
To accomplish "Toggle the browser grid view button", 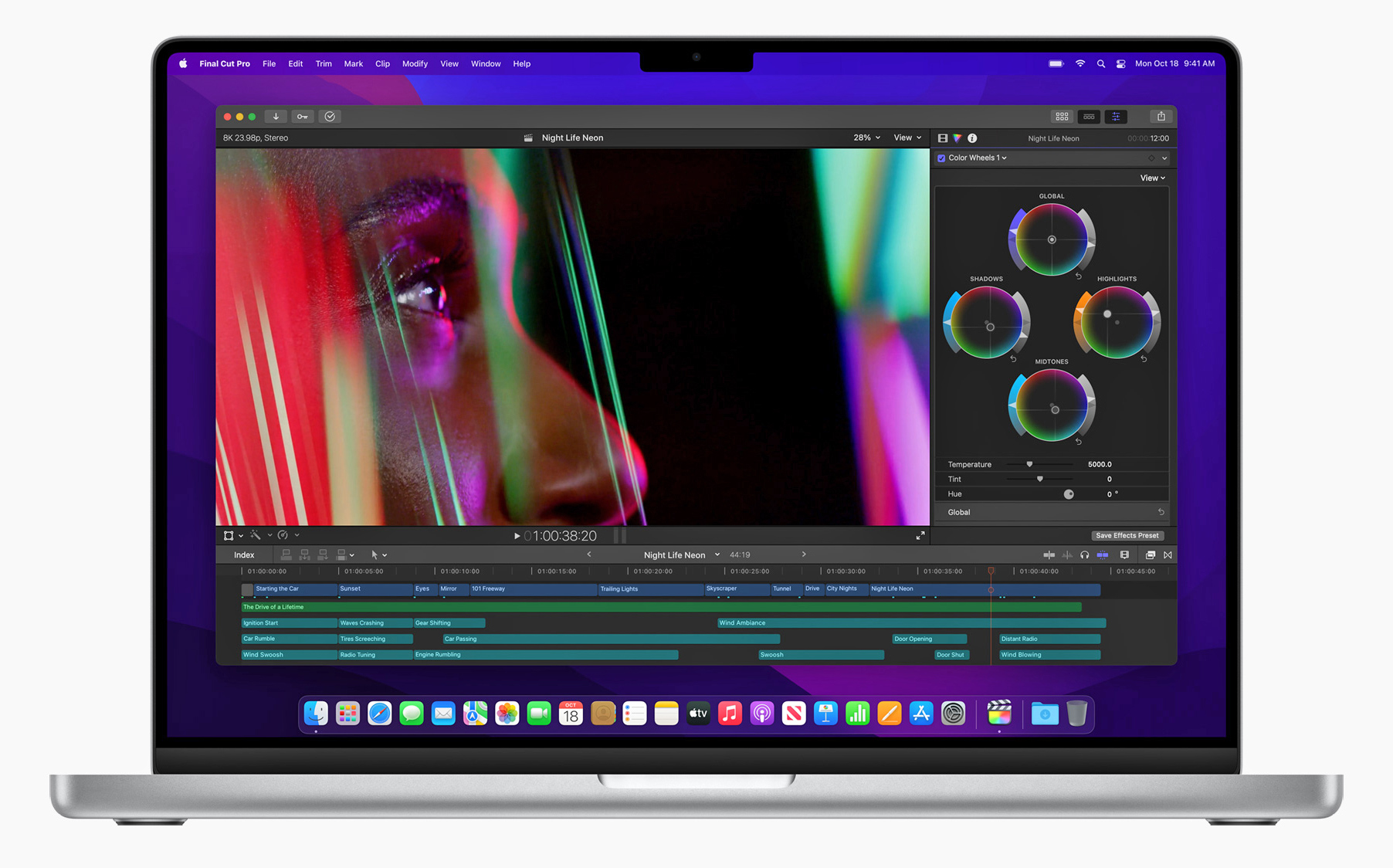I will 1062,117.
